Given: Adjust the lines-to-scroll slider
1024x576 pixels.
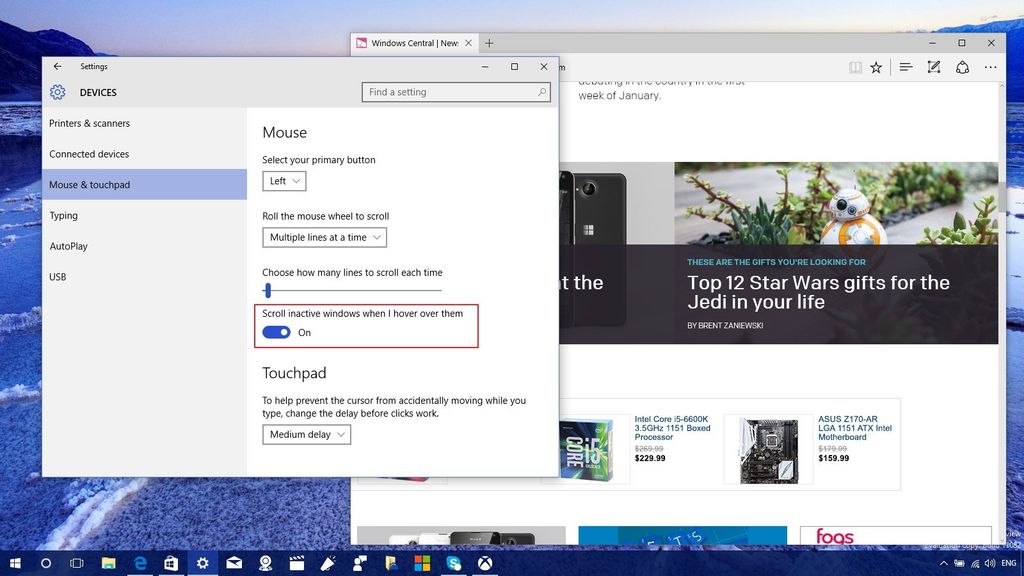Looking at the screenshot, I should coord(267,290).
